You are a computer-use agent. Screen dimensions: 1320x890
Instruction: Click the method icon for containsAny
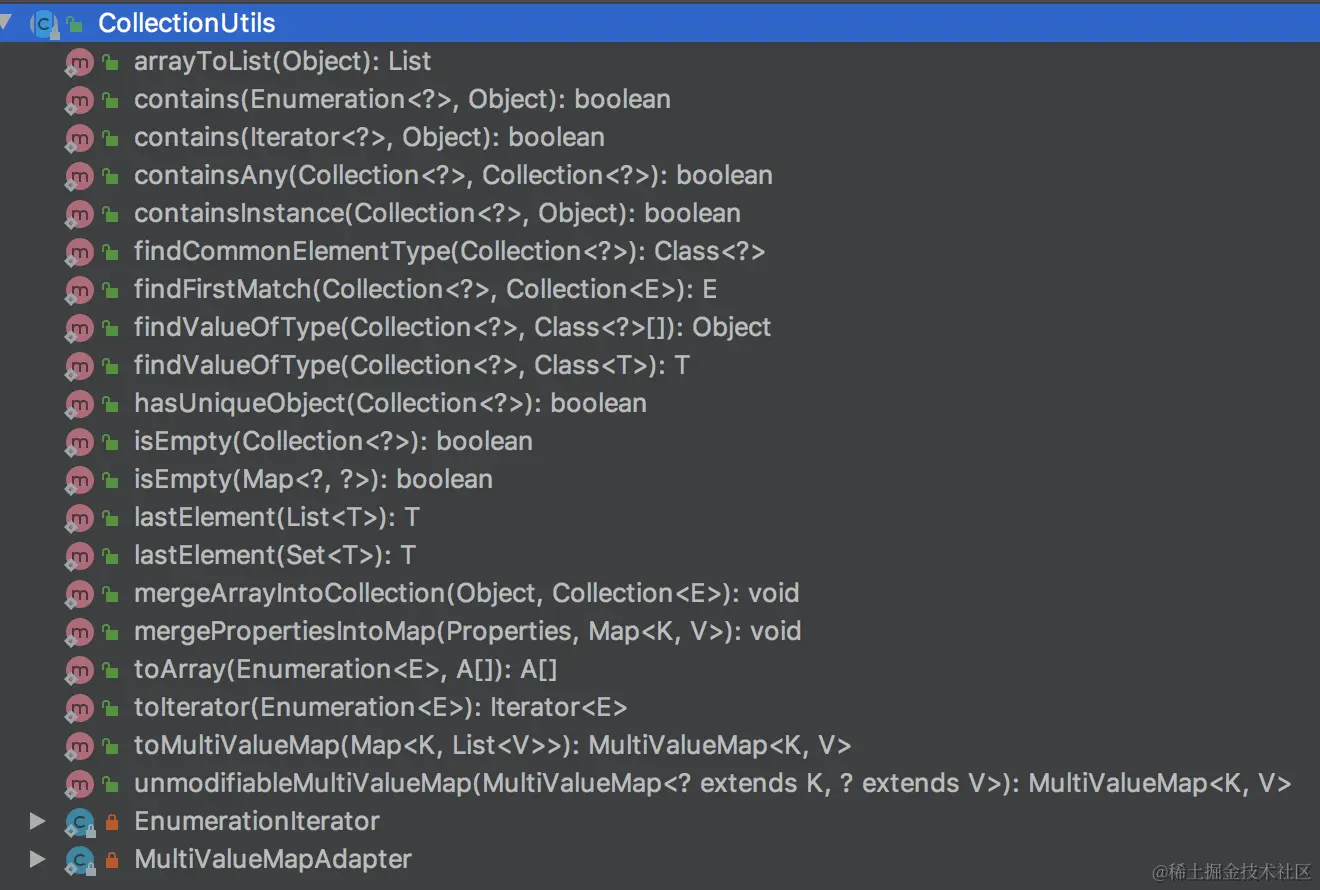pos(79,176)
